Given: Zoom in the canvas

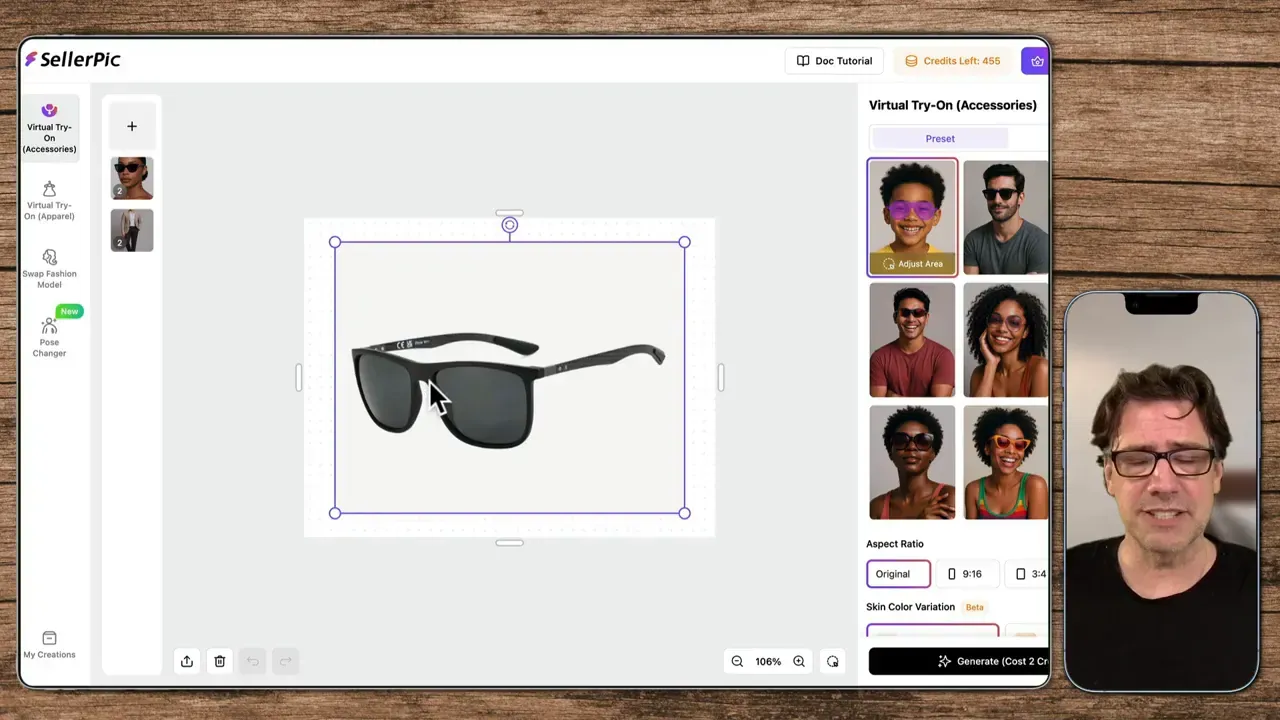Looking at the screenshot, I should click(x=799, y=661).
